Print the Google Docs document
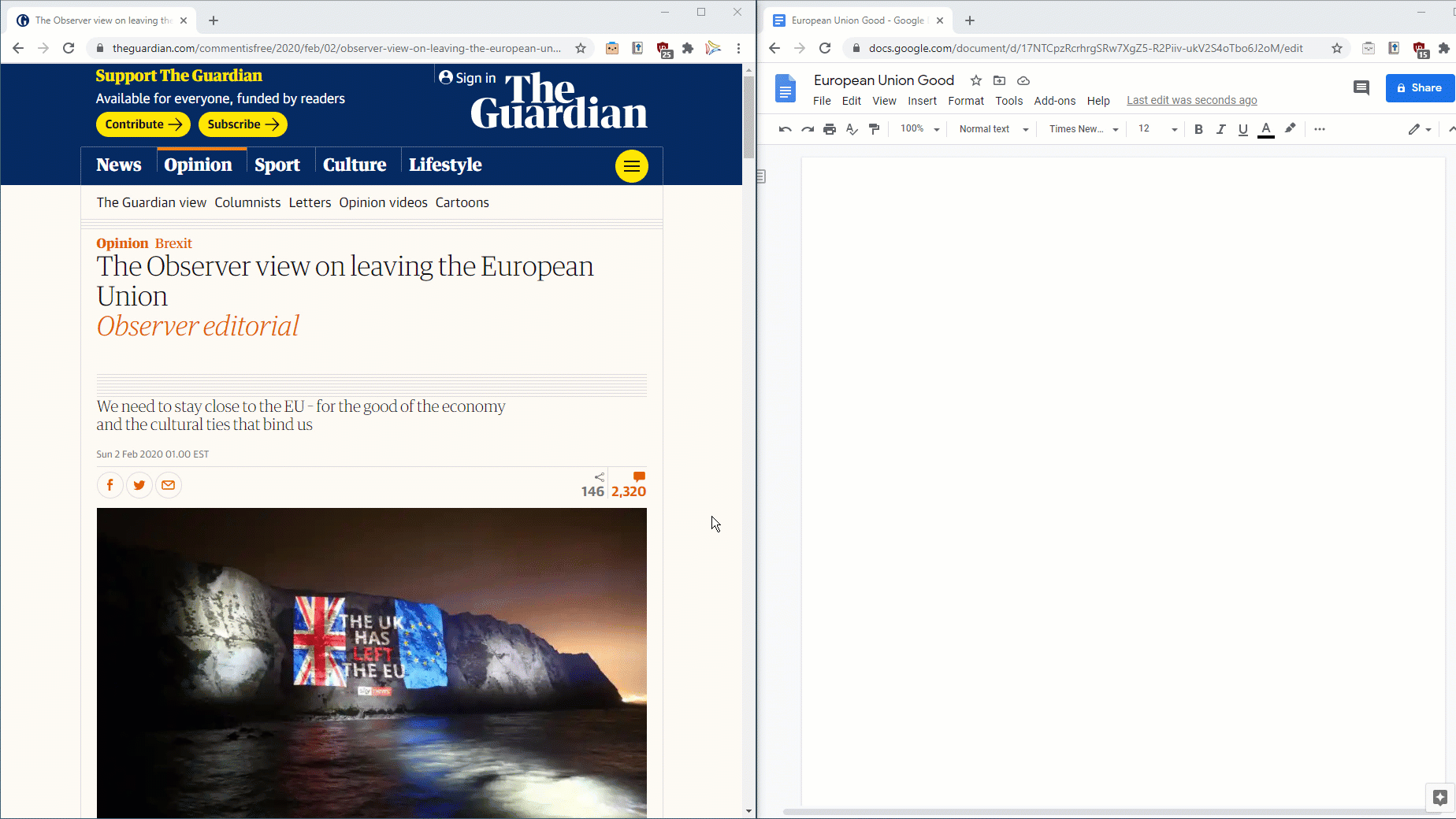This screenshot has width=1456, height=819. (x=830, y=129)
